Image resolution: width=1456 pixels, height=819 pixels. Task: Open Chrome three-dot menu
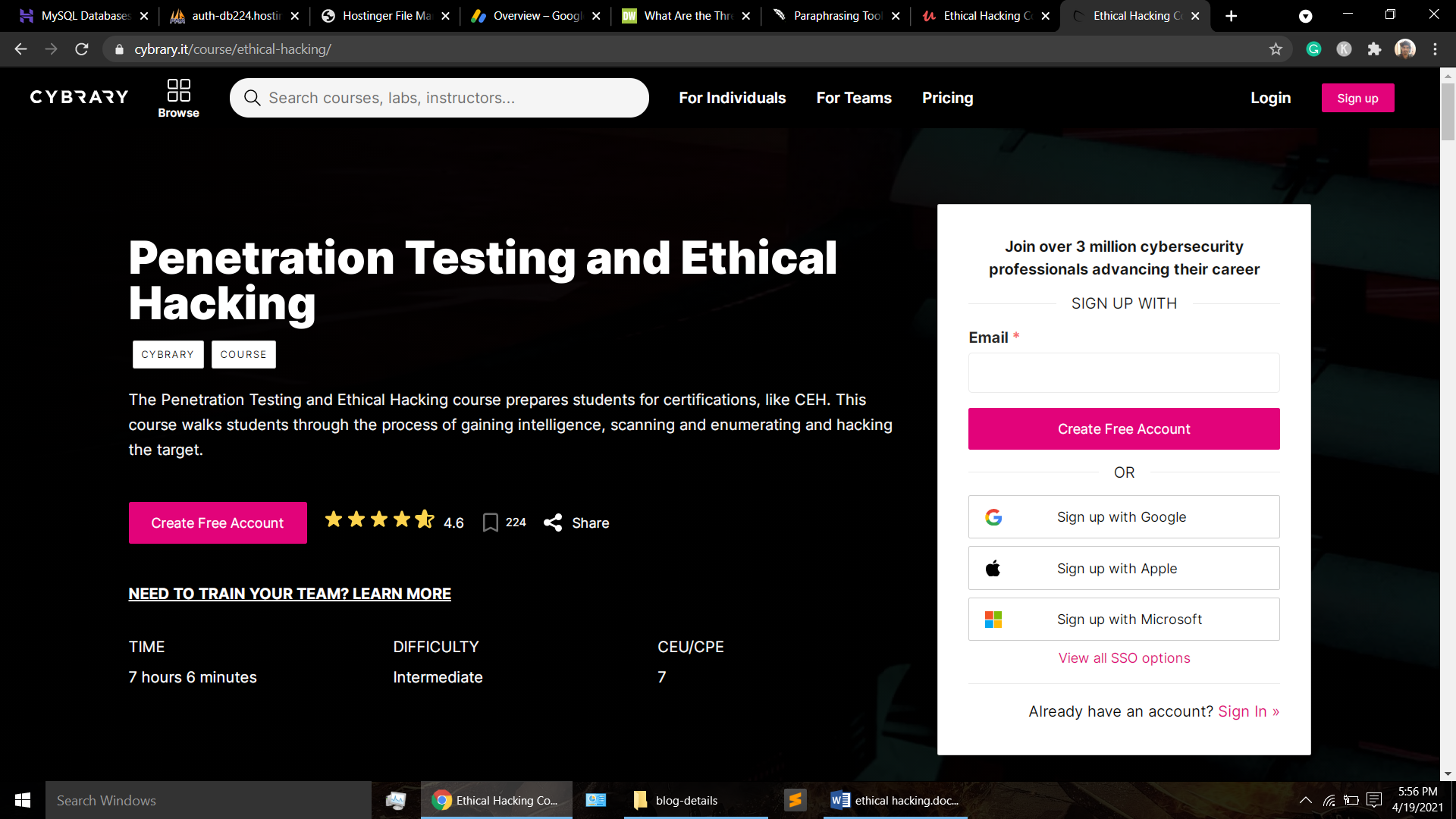1435,49
